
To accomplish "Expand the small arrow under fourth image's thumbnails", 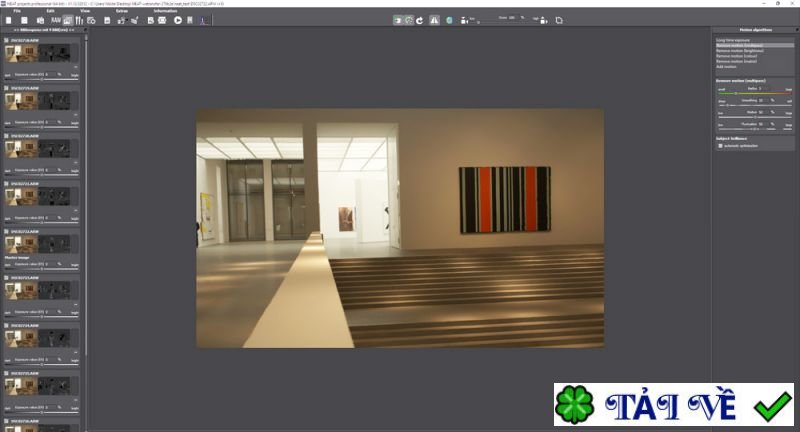I will [76, 210].
